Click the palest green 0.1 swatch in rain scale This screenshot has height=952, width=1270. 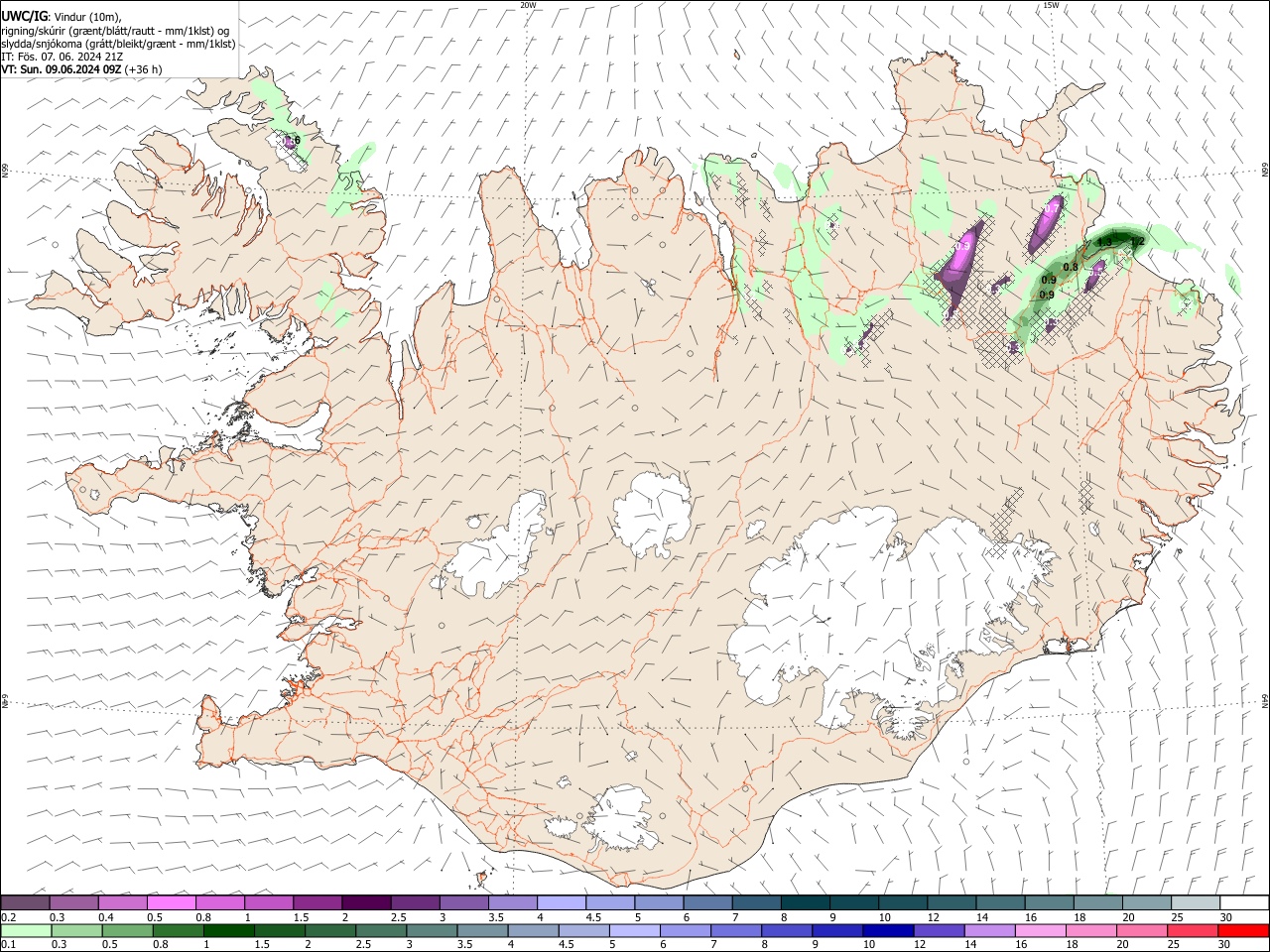coord(26,931)
